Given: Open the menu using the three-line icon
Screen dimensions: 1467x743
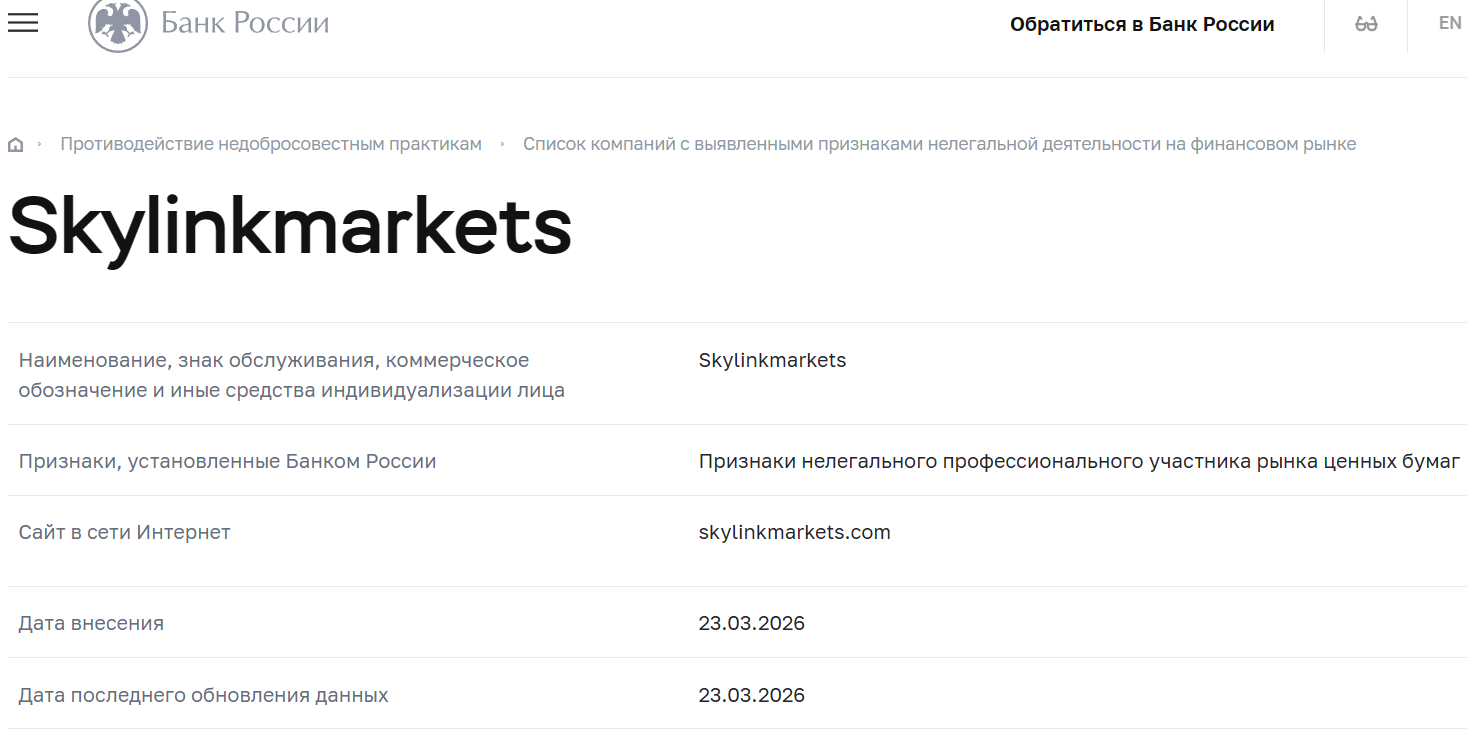Looking at the screenshot, I should tap(22, 22).
